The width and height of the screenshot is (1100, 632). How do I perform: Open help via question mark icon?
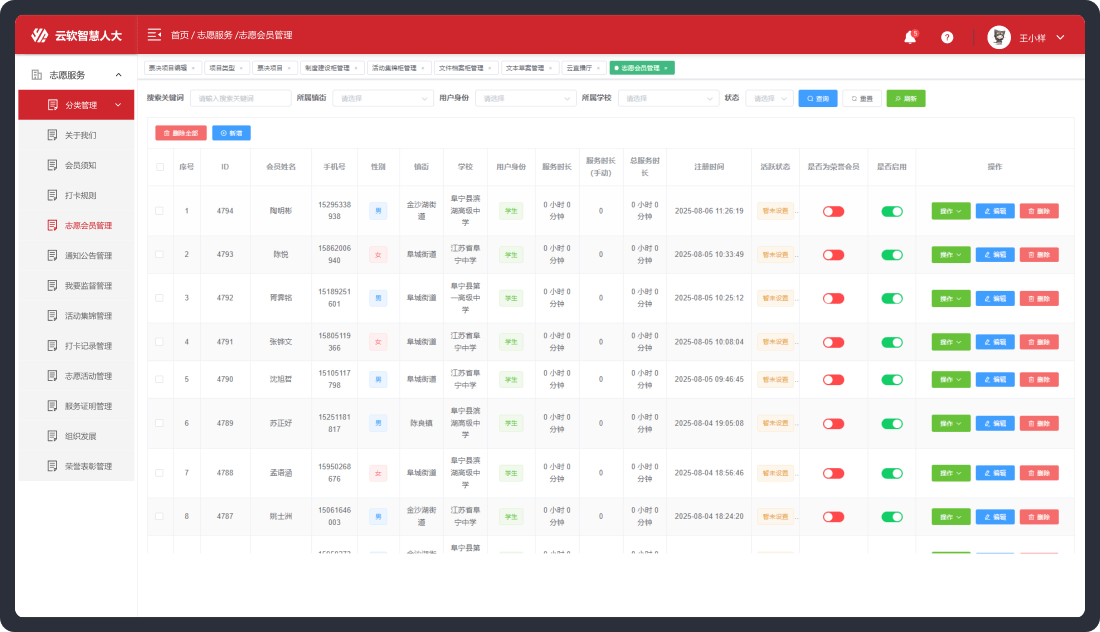point(947,37)
